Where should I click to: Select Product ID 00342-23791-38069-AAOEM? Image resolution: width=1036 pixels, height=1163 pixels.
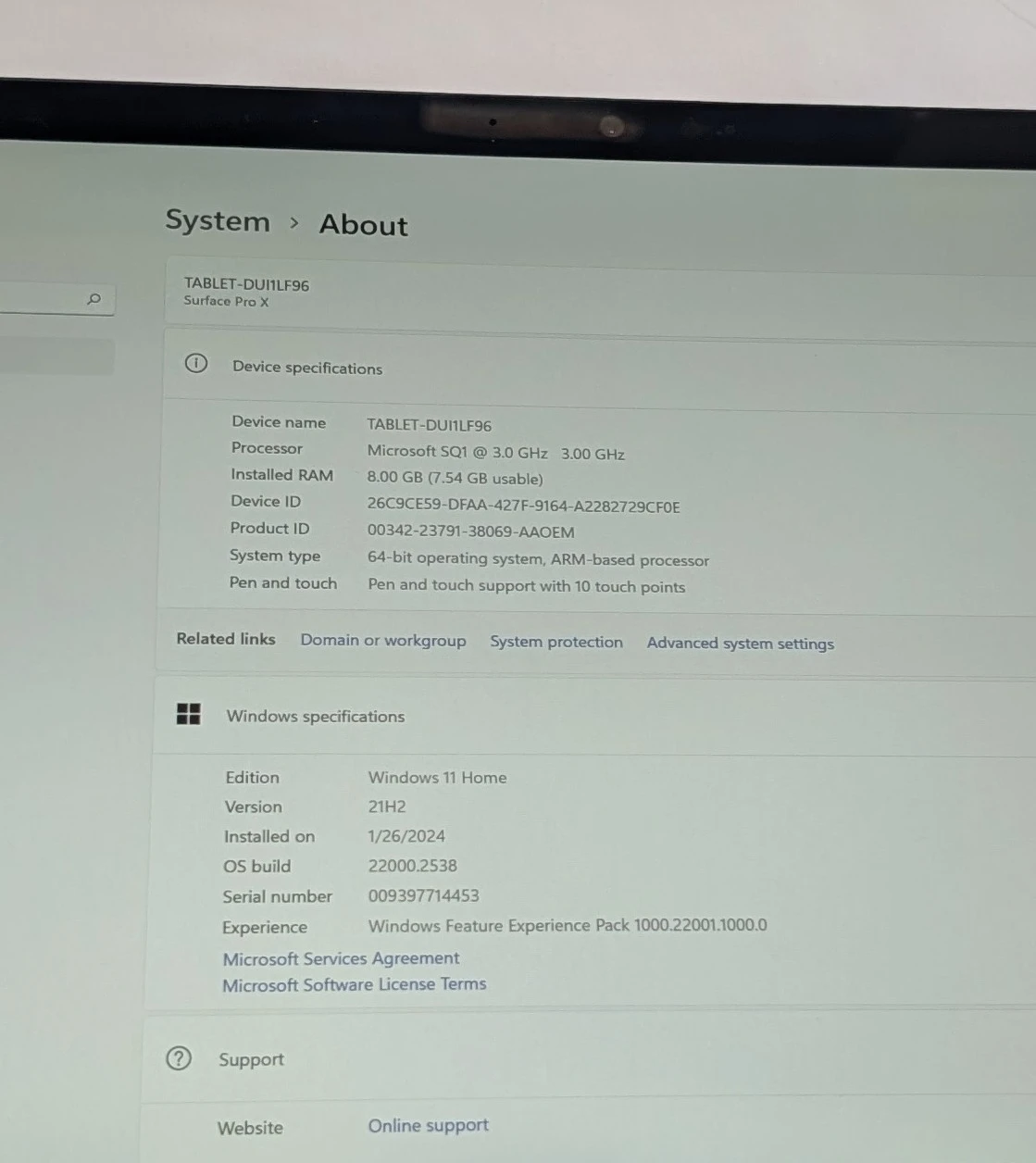click(x=470, y=531)
